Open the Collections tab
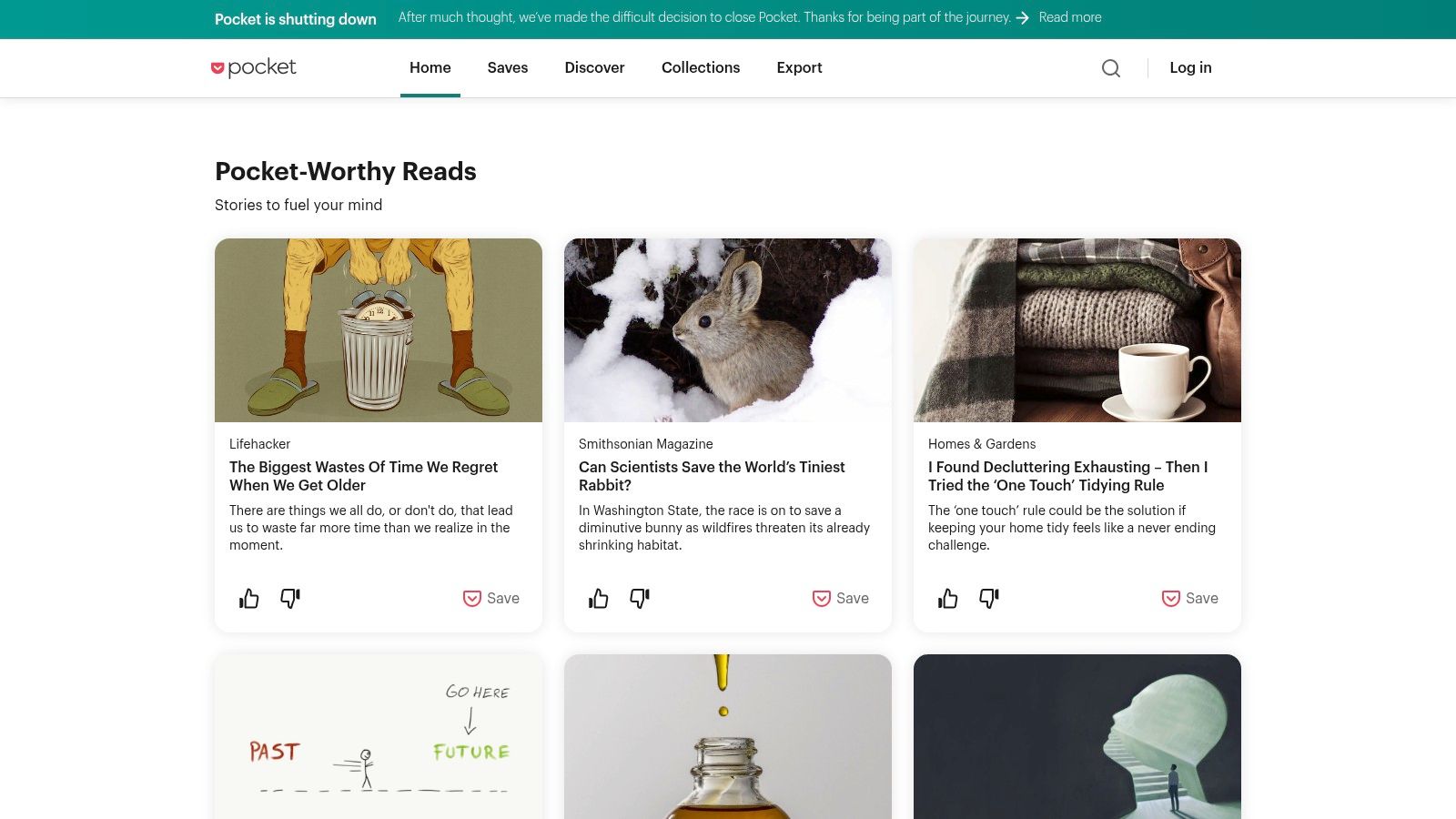Image resolution: width=1456 pixels, height=819 pixels. [701, 67]
